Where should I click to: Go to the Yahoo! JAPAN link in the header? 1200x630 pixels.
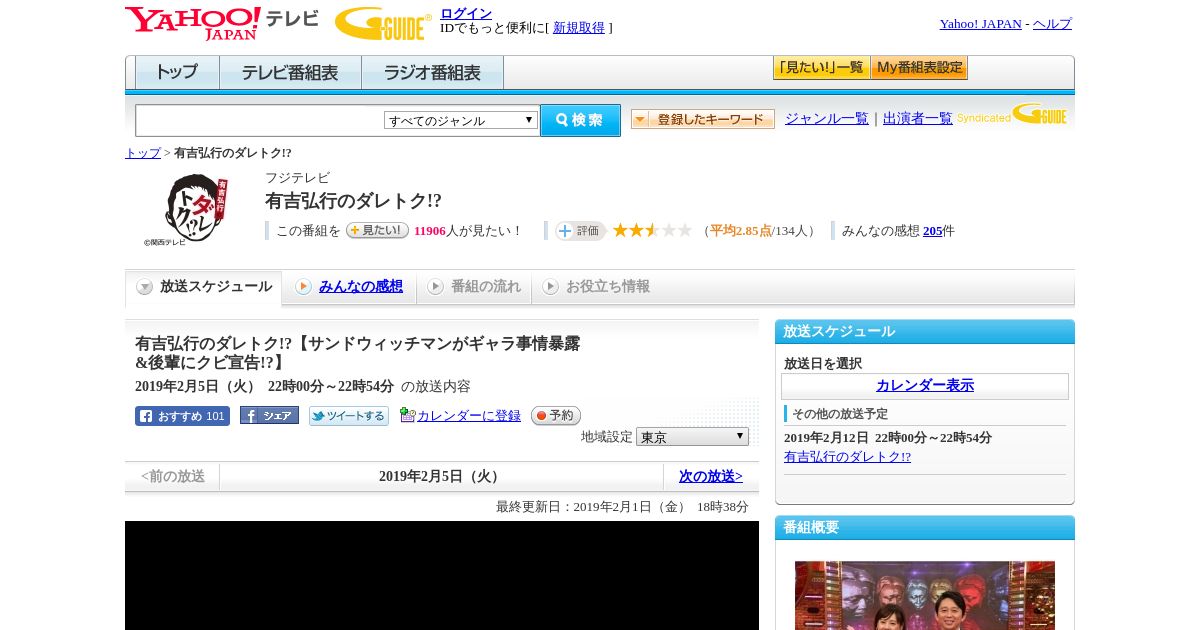tap(980, 24)
